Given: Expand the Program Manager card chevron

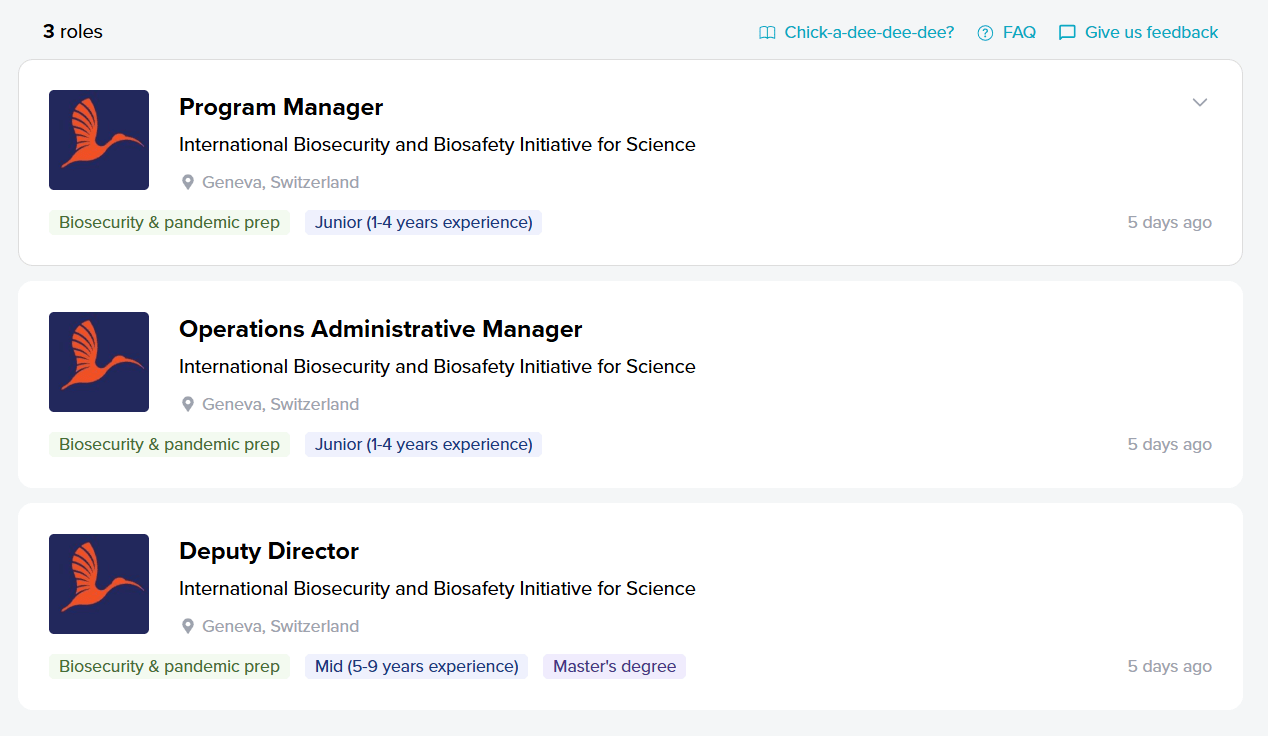Looking at the screenshot, I should tap(1200, 102).
